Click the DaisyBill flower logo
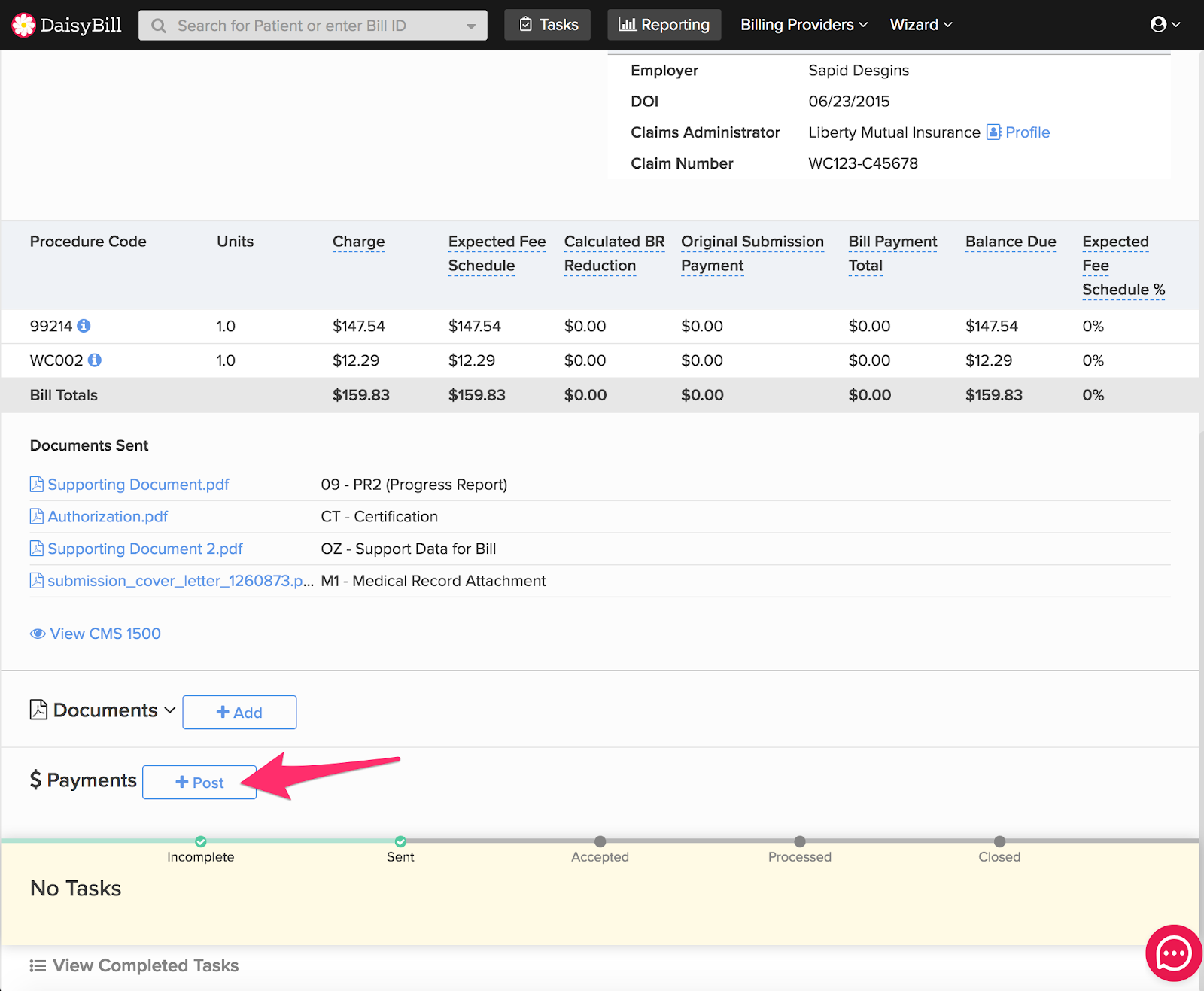Image resolution: width=1204 pixels, height=991 pixels. (23, 25)
